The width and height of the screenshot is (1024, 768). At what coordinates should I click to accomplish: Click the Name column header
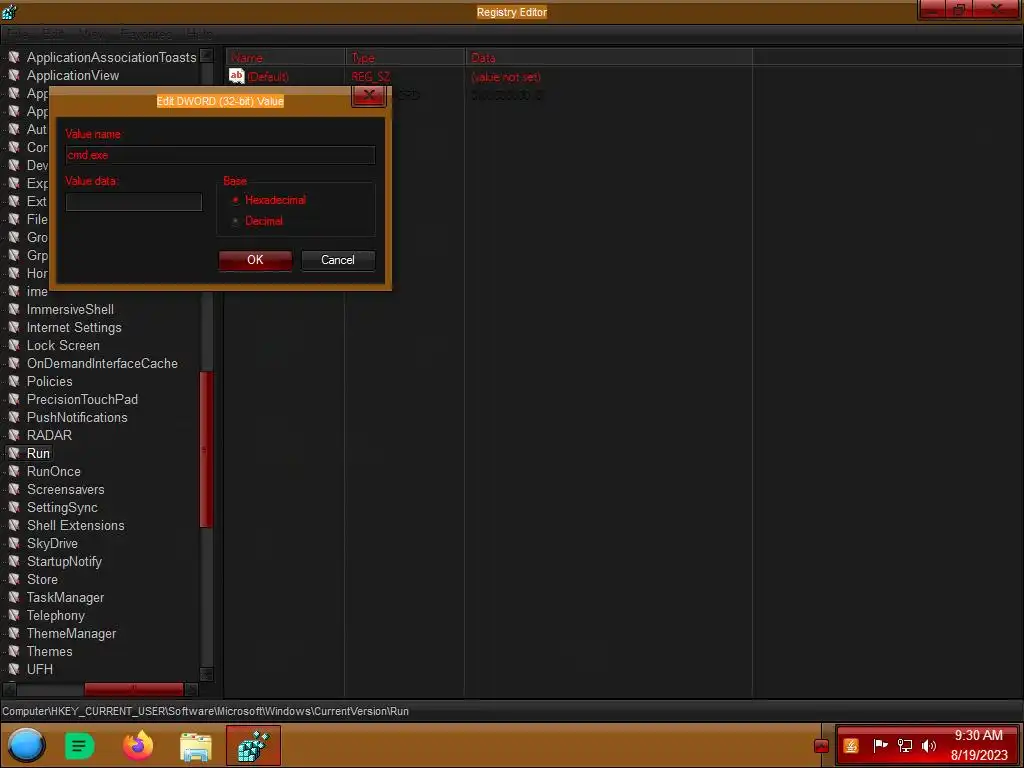(x=285, y=57)
